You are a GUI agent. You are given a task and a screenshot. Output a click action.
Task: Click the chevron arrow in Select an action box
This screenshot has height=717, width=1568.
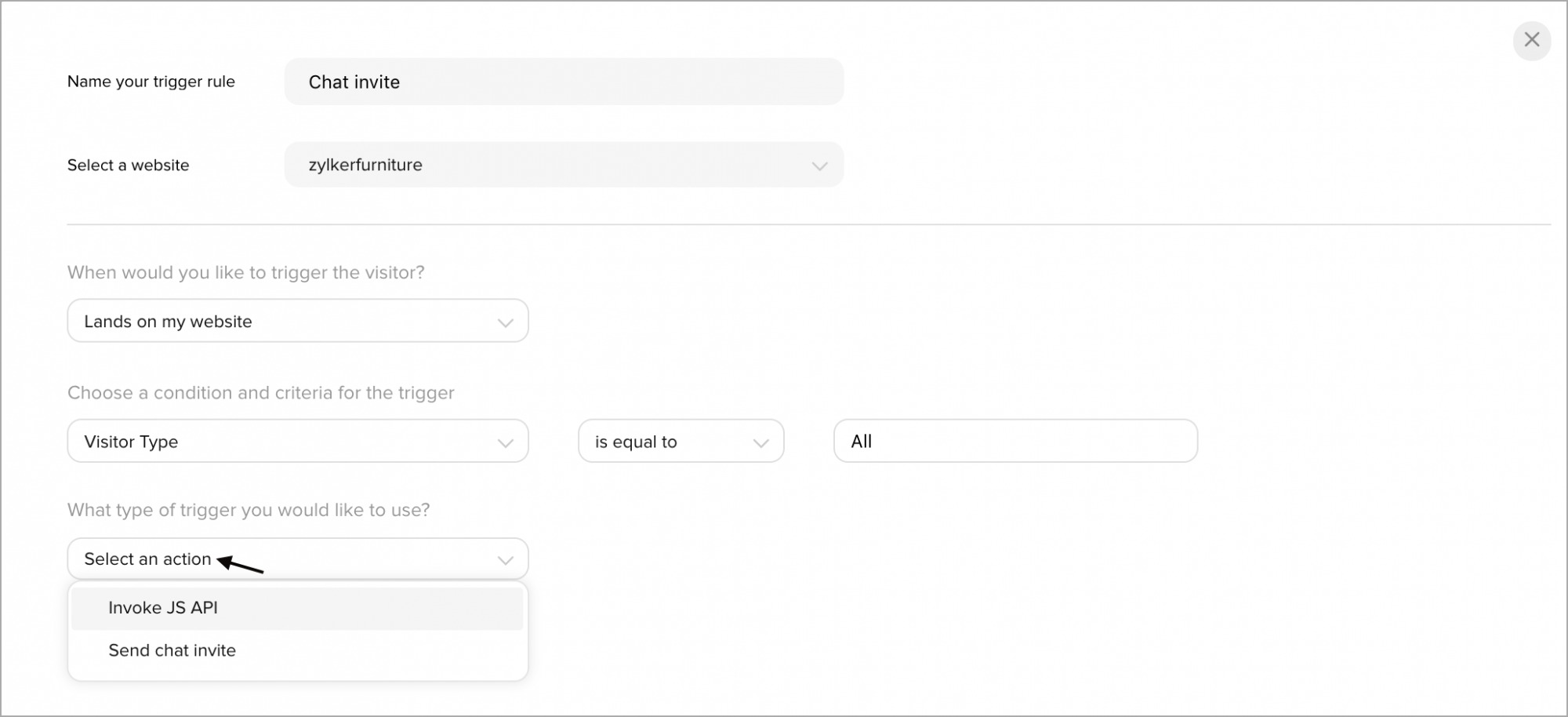505,560
